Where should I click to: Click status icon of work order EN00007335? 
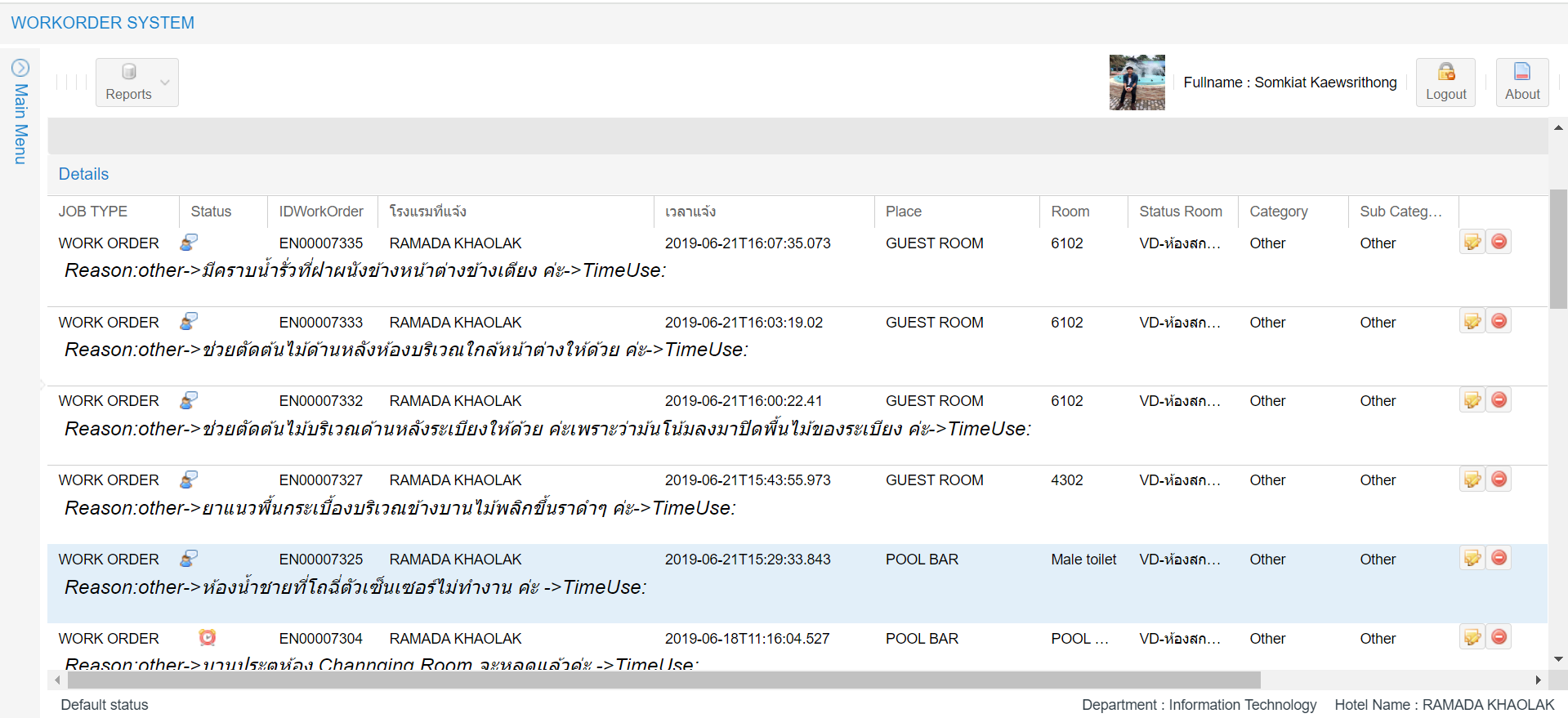(x=189, y=243)
